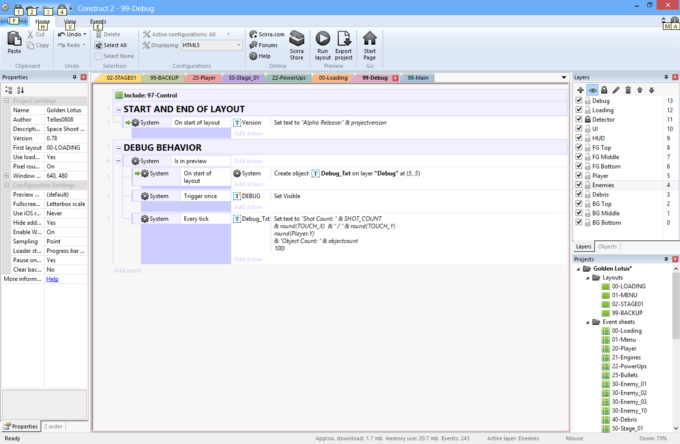Toggle the Player layer checkbox
The image size is (680, 444).
[x=579, y=176]
